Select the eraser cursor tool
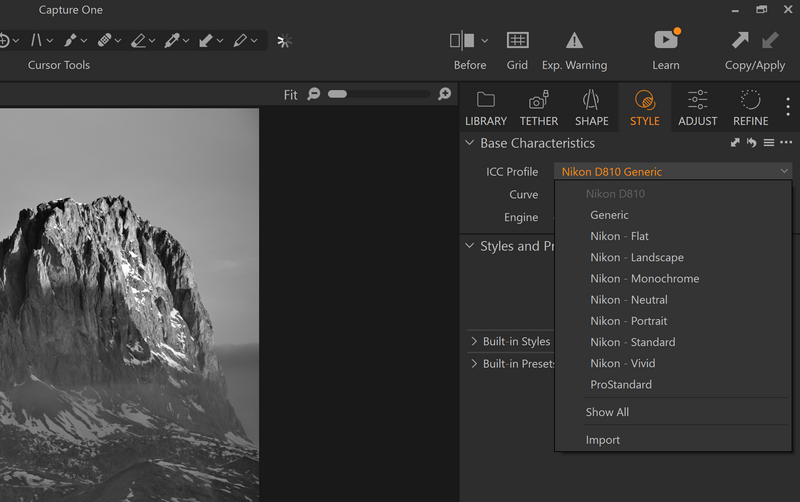 (138, 40)
